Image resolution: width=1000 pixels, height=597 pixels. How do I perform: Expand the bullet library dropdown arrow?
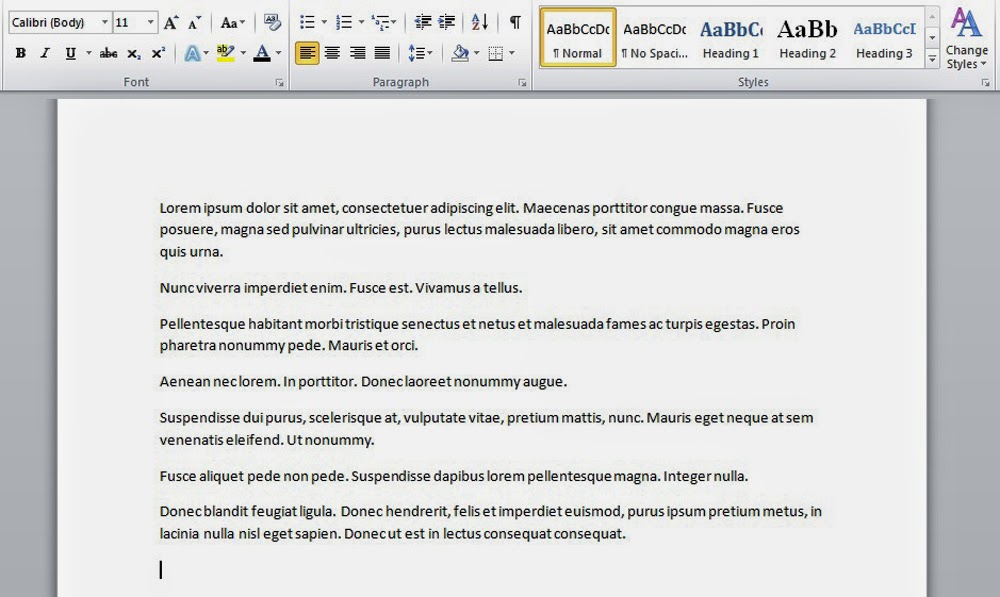coord(324,23)
